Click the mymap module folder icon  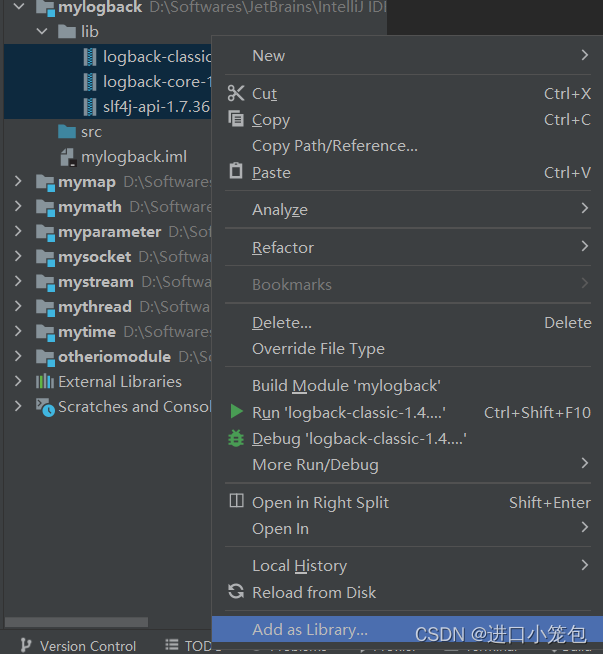click(x=45, y=183)
